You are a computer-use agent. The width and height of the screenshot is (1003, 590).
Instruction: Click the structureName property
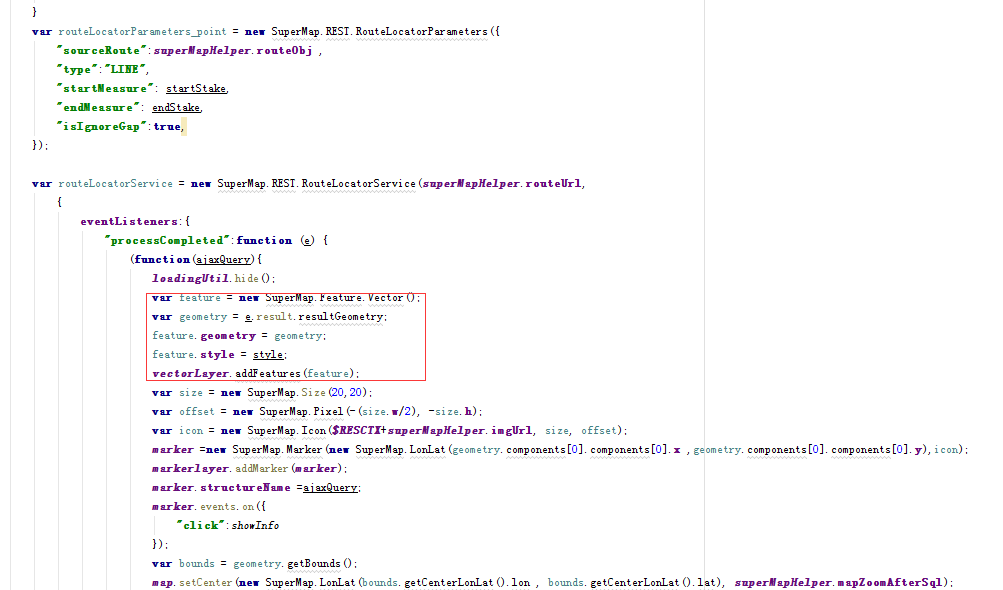coord(245,488)
